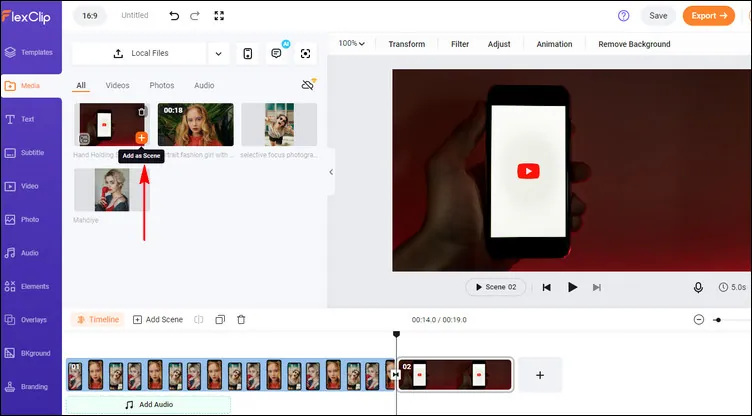Adjust the timeline zoom slider handle

point(717,320)
